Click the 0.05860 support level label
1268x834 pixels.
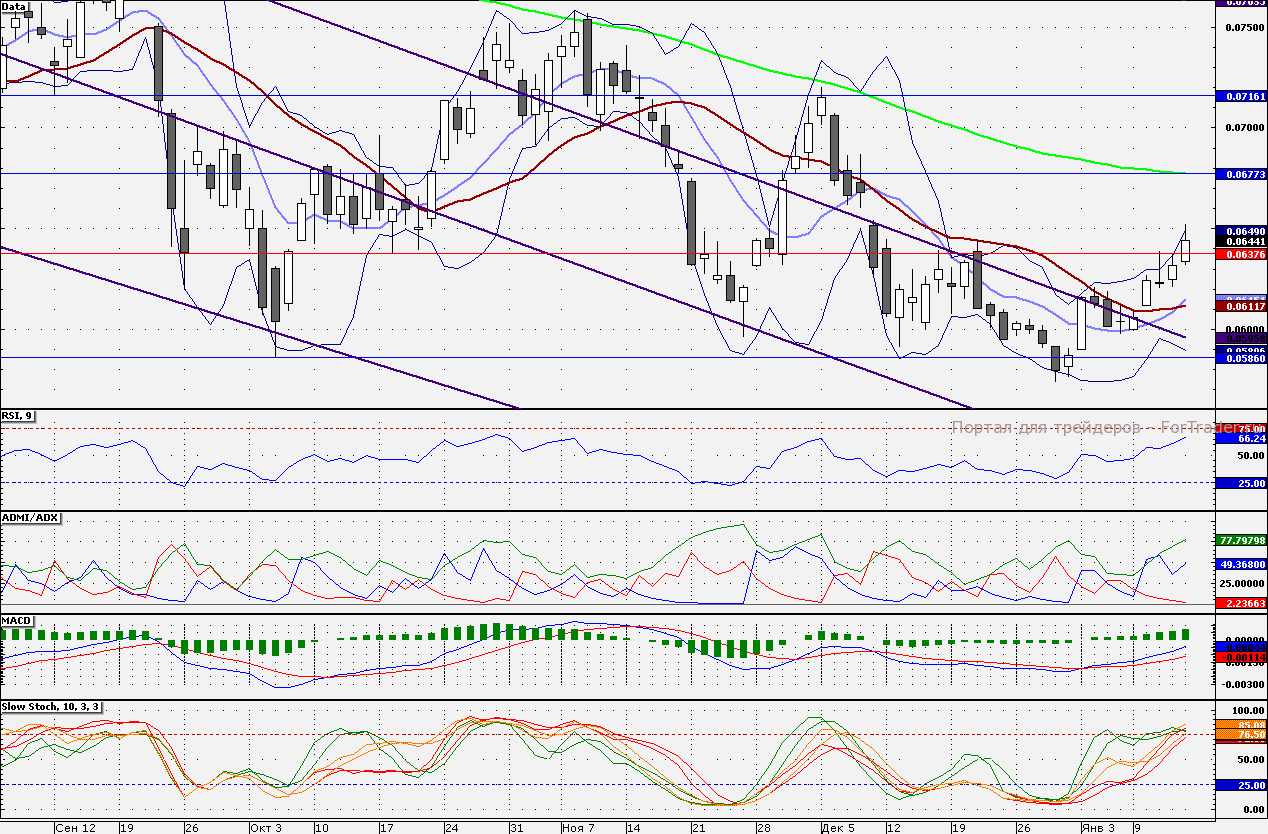click(x=1240, y=358)
